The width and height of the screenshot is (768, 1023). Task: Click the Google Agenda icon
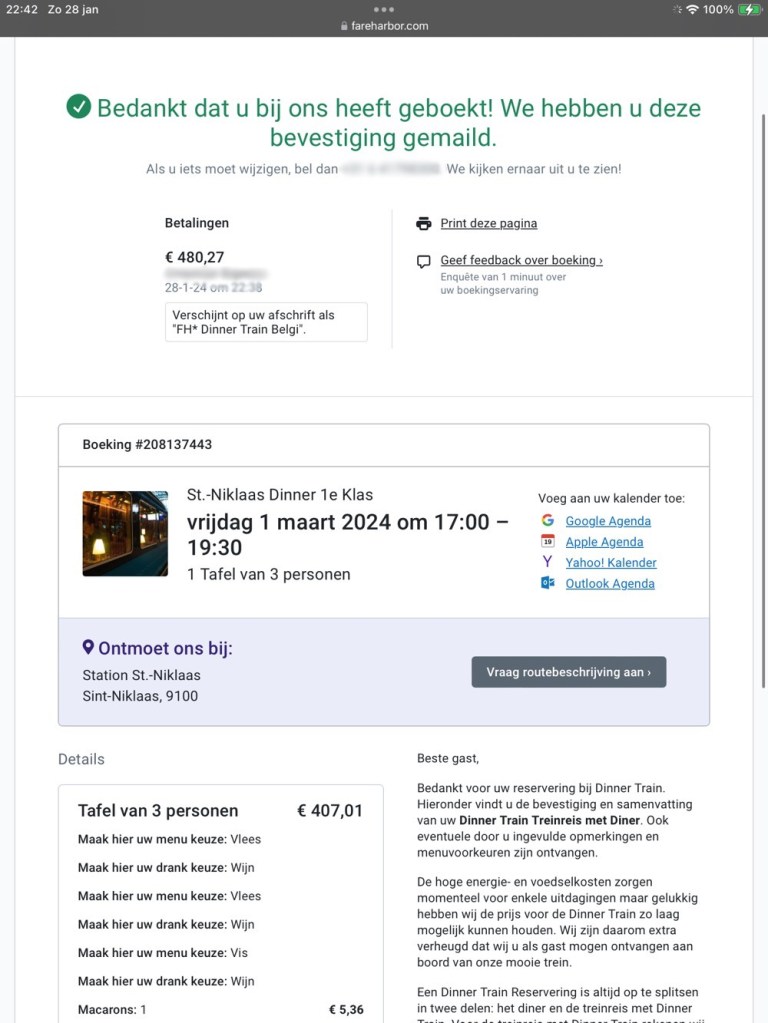548,520
